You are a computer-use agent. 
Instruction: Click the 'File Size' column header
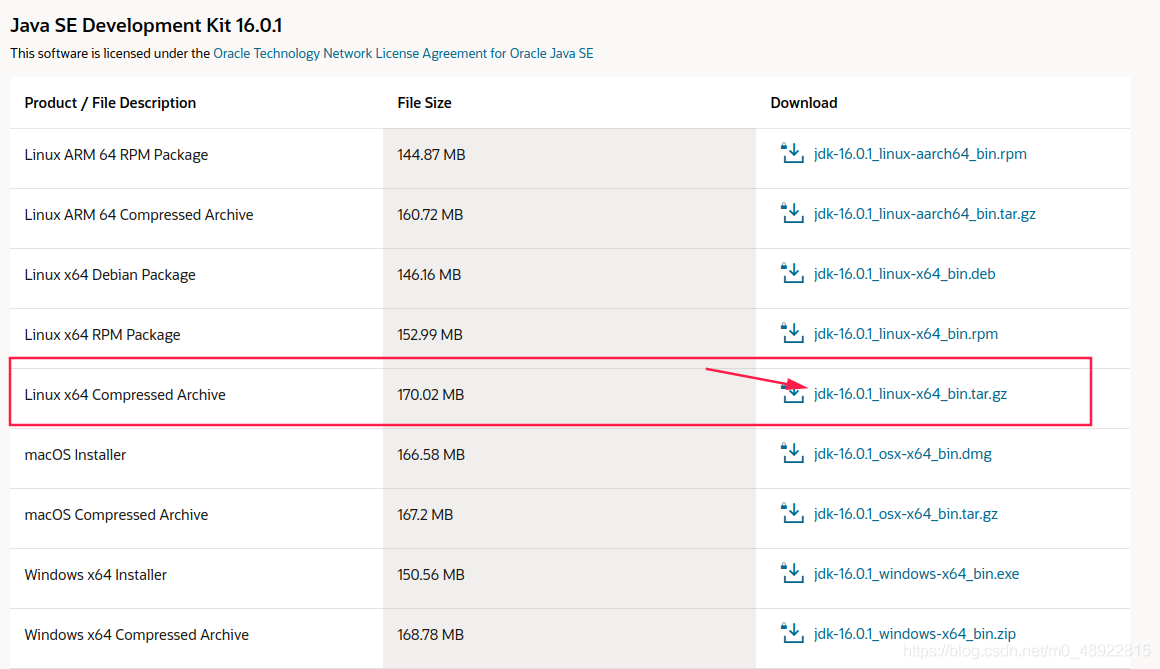pos(424,103)
